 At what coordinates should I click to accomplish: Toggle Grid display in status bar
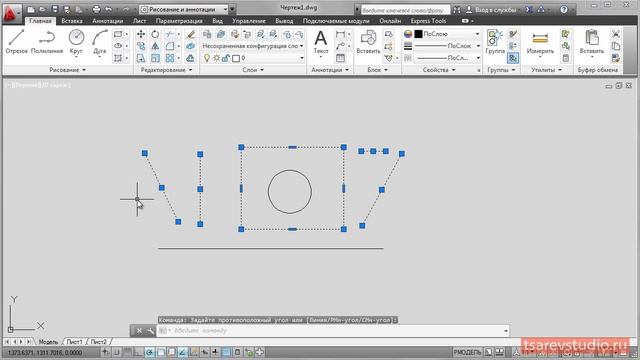pyautogui.click(x=128, y=352)
